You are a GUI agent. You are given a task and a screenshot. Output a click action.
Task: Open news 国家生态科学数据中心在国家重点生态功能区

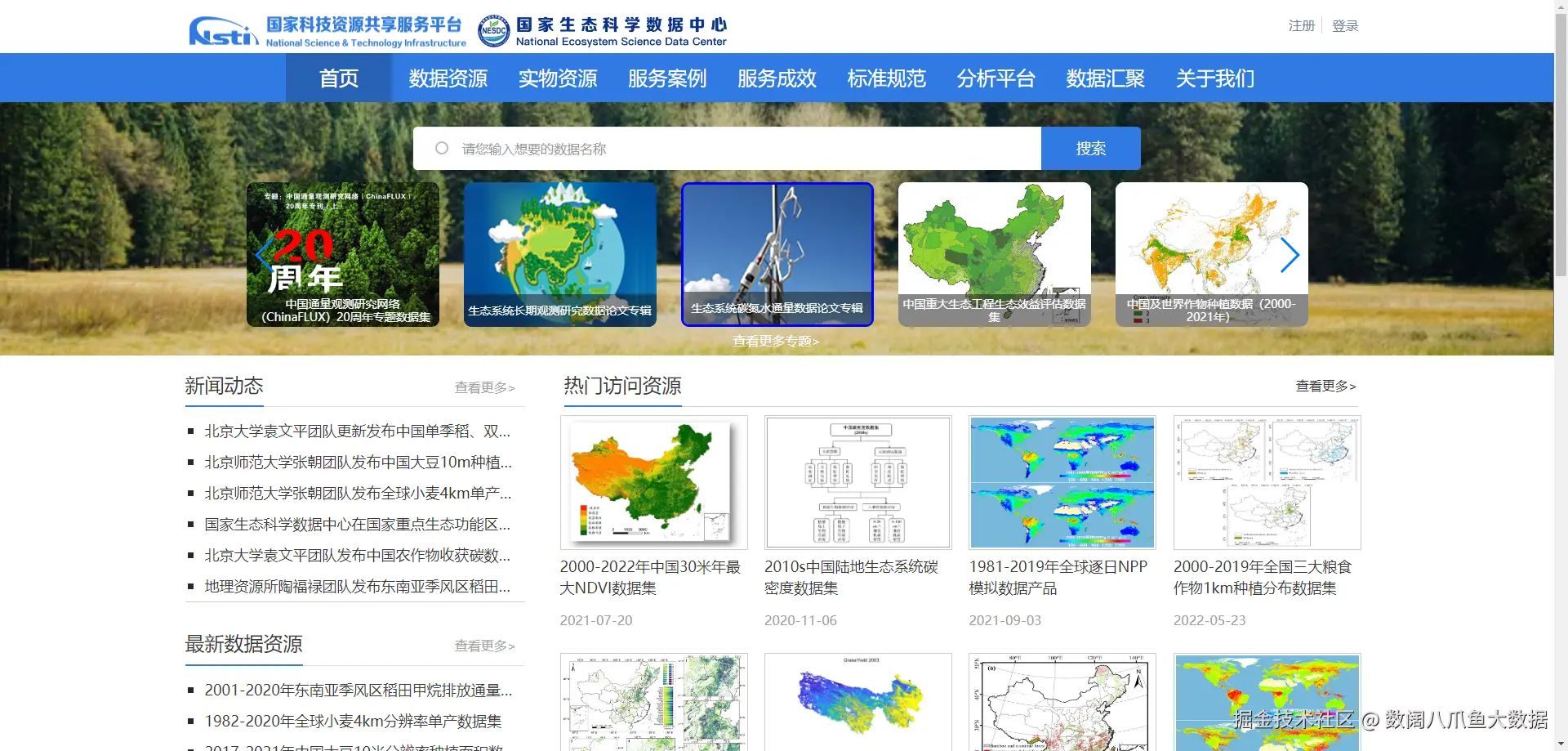(358, 525)
